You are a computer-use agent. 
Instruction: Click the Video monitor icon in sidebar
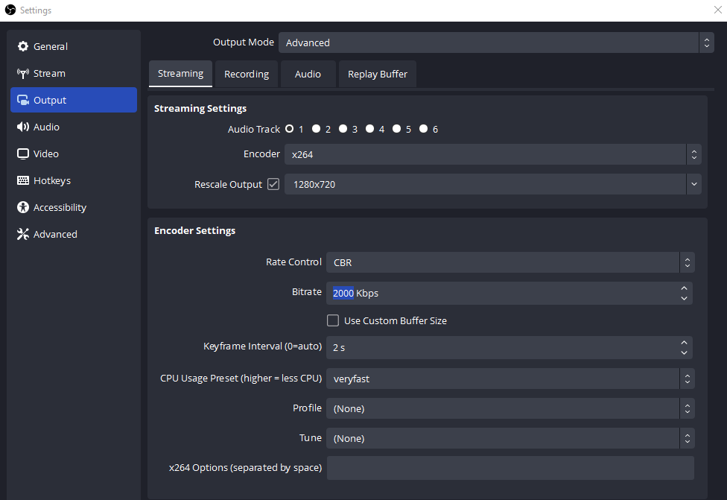click(x=23, y=154)
